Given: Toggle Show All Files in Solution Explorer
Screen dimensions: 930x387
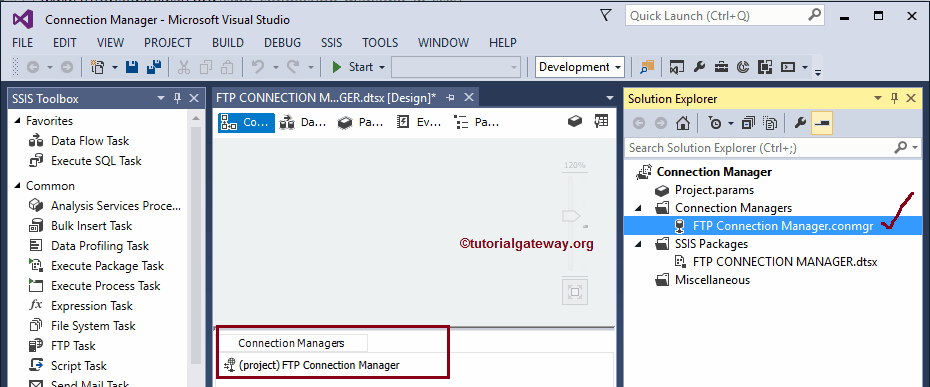Looking at the screenshot, I should point(770,123).
